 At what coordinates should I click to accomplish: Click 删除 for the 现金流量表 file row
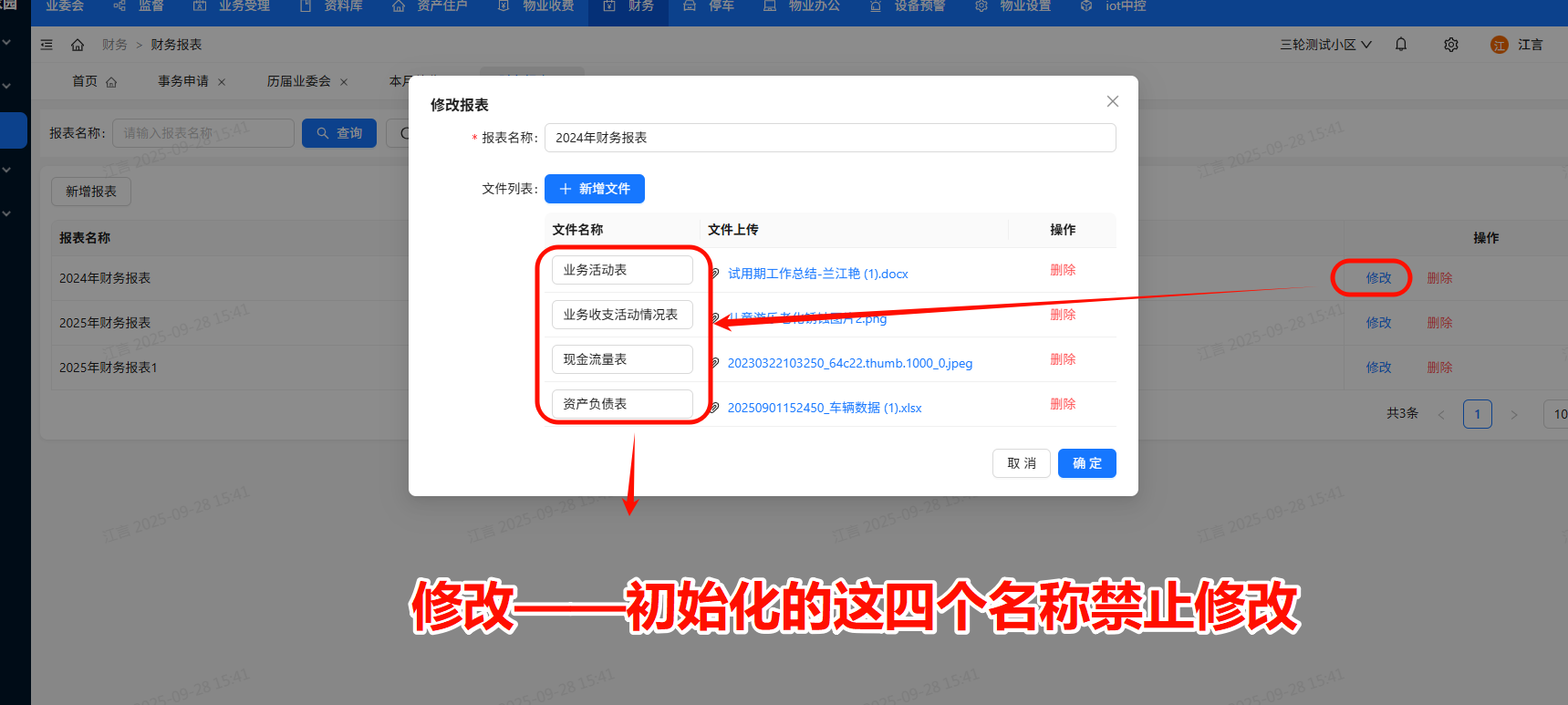pos(1063,359)
